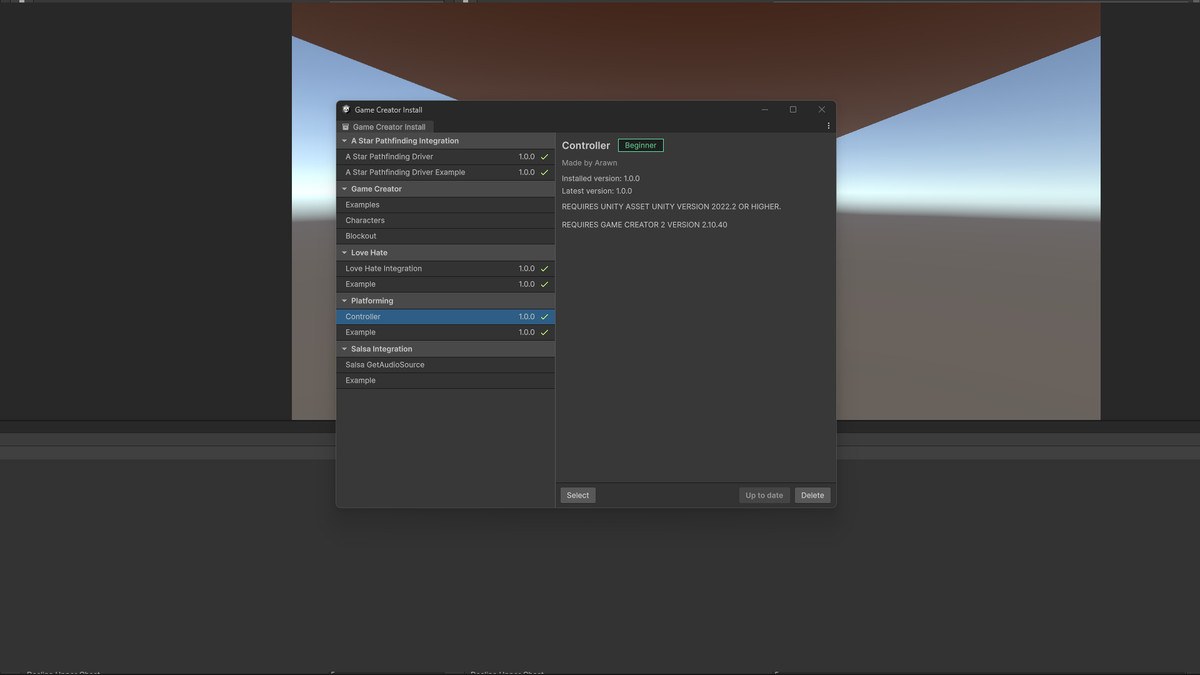Collapse the A Star Pathfinding Integration section
Viewport: 1200px width, 675px height.
[x=344, y=141]
